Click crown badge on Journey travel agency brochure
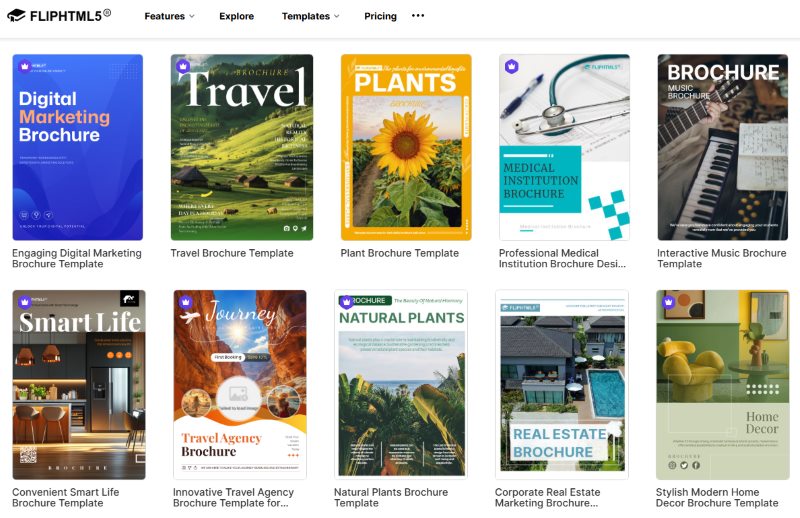Image resolution: width=800 pixels, height=518 pixels. pyautogui.click(x=185, y=303)
